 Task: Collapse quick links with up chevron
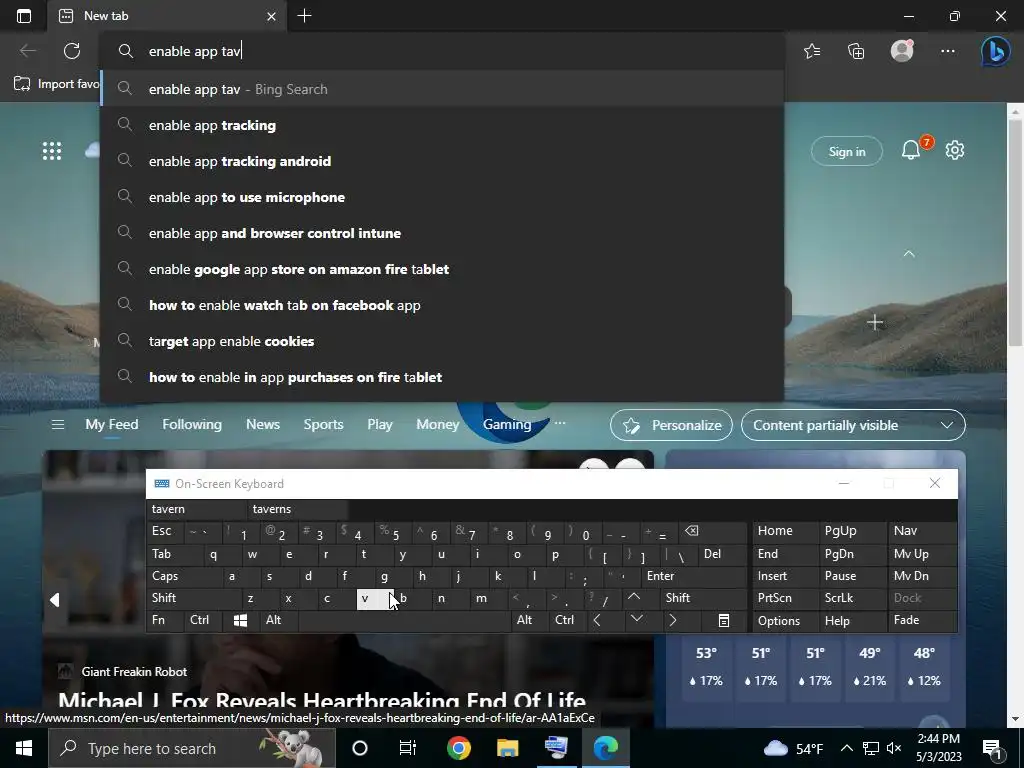[908, 253]
